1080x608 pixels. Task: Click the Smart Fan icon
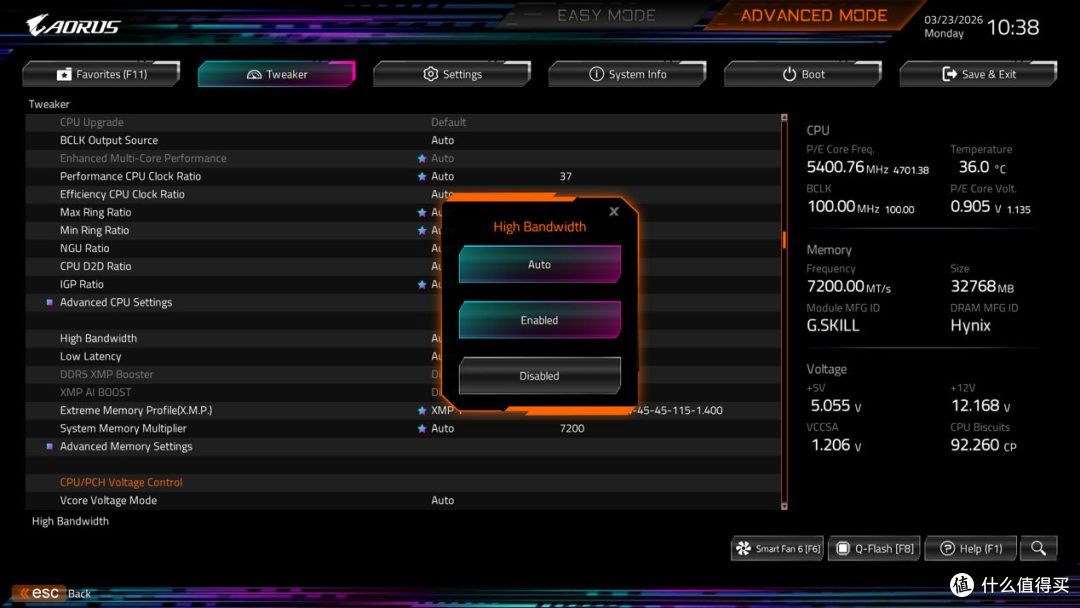pos(744,548)
